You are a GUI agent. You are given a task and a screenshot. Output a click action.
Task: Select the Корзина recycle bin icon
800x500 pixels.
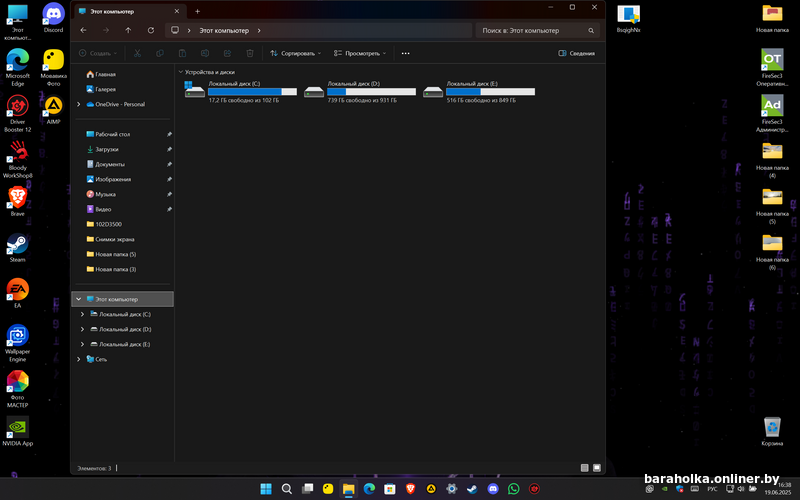[x=772, y=432]
